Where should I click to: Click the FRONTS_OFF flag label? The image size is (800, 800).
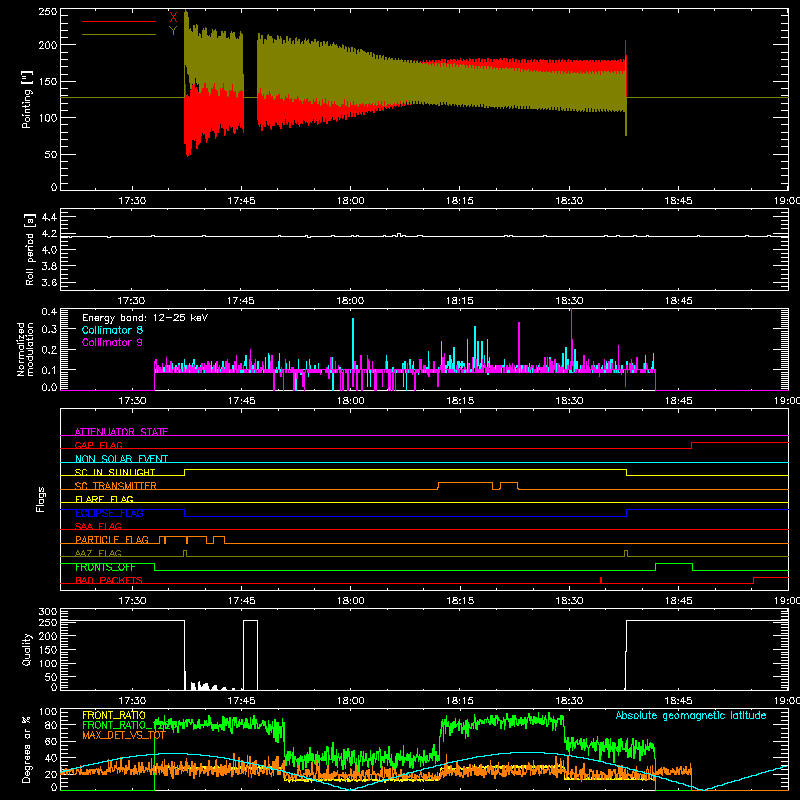tap(105, 567)
